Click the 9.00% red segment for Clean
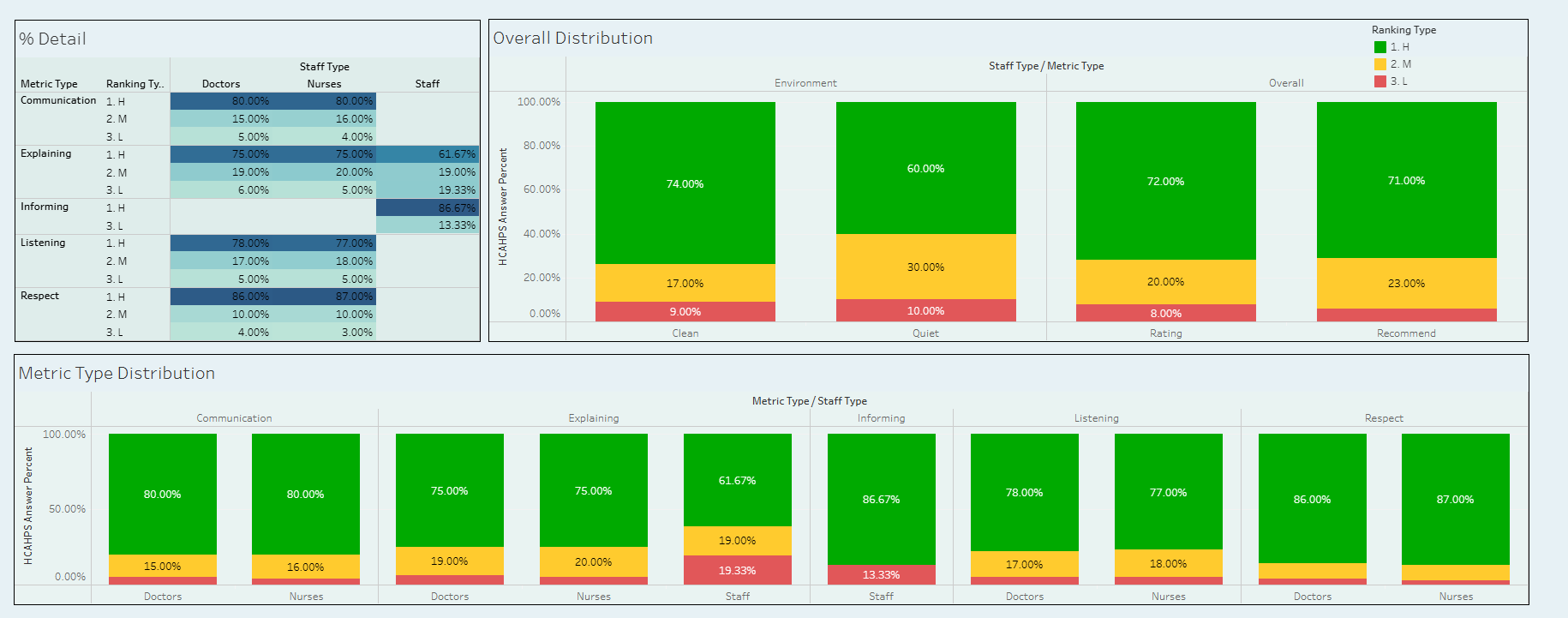This screenshot has width=1568, height=618. coord(685,312)
